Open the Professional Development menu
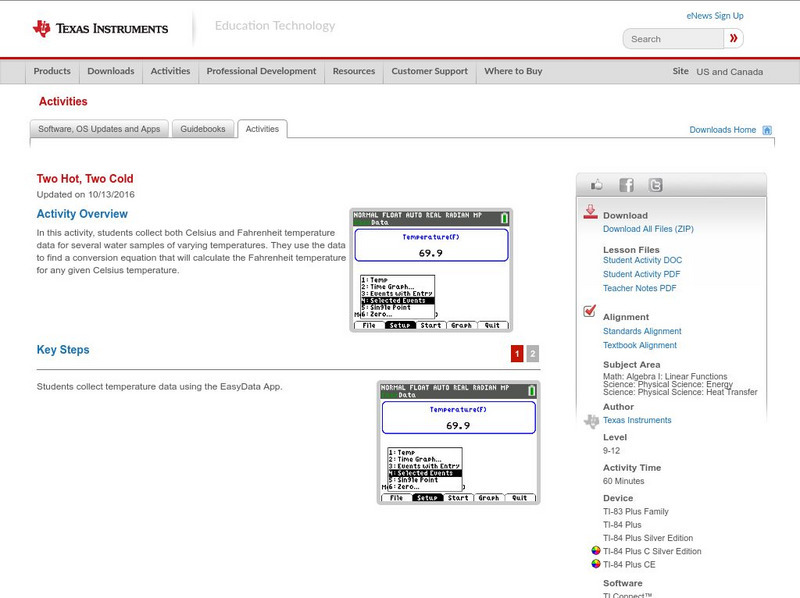Image resolution: width=800 pixels, height=598 pixels. click(x=261, y=71)
